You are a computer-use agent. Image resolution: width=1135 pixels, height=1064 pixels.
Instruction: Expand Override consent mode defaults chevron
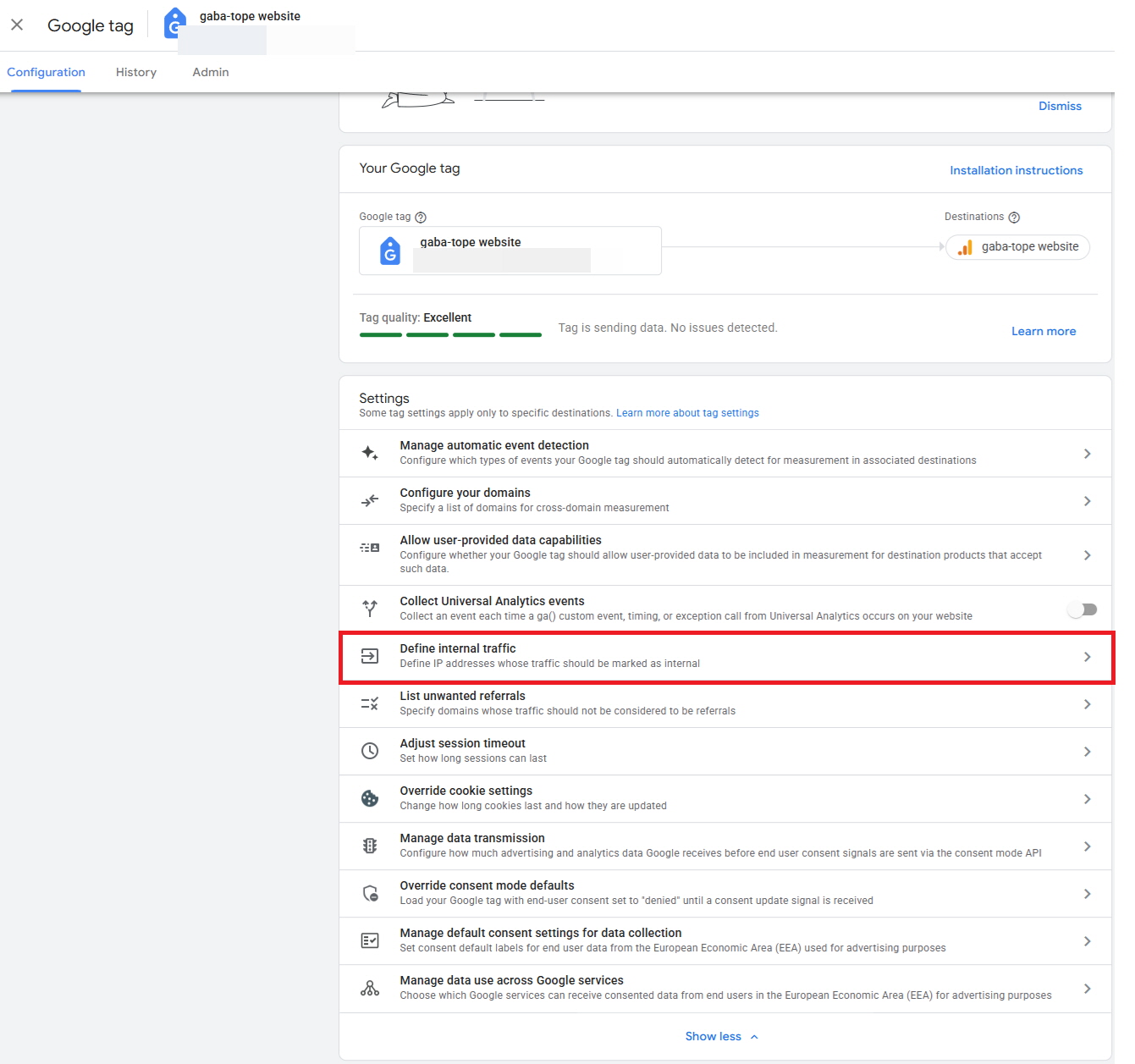click(1087, 894)
